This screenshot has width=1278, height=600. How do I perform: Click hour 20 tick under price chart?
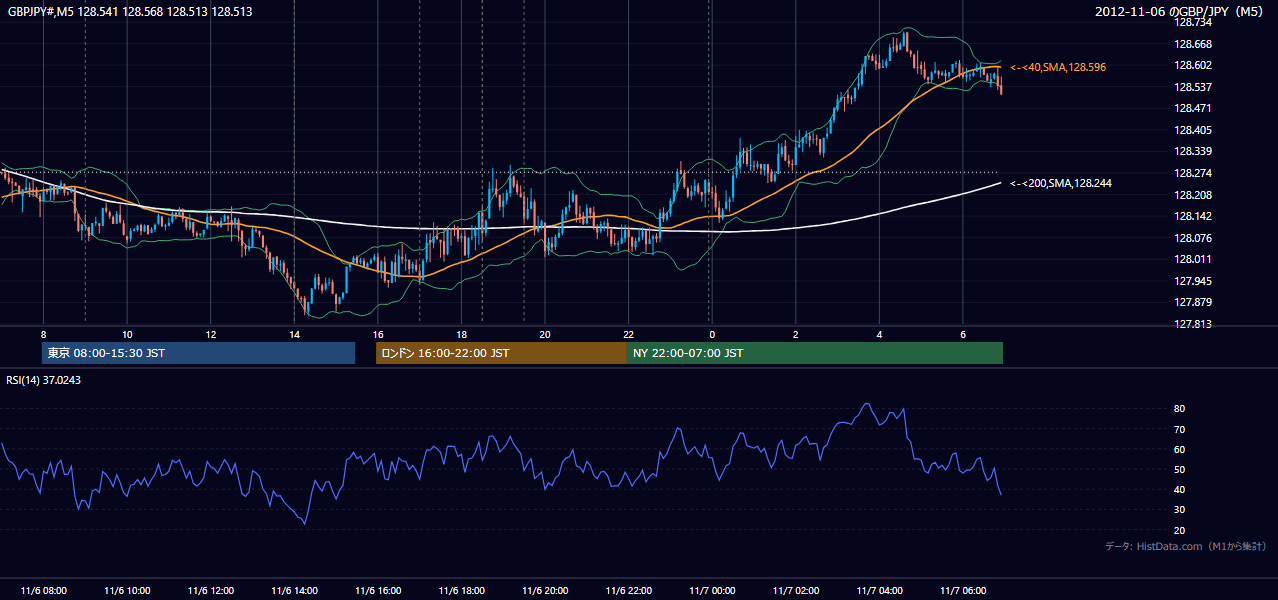544,334
